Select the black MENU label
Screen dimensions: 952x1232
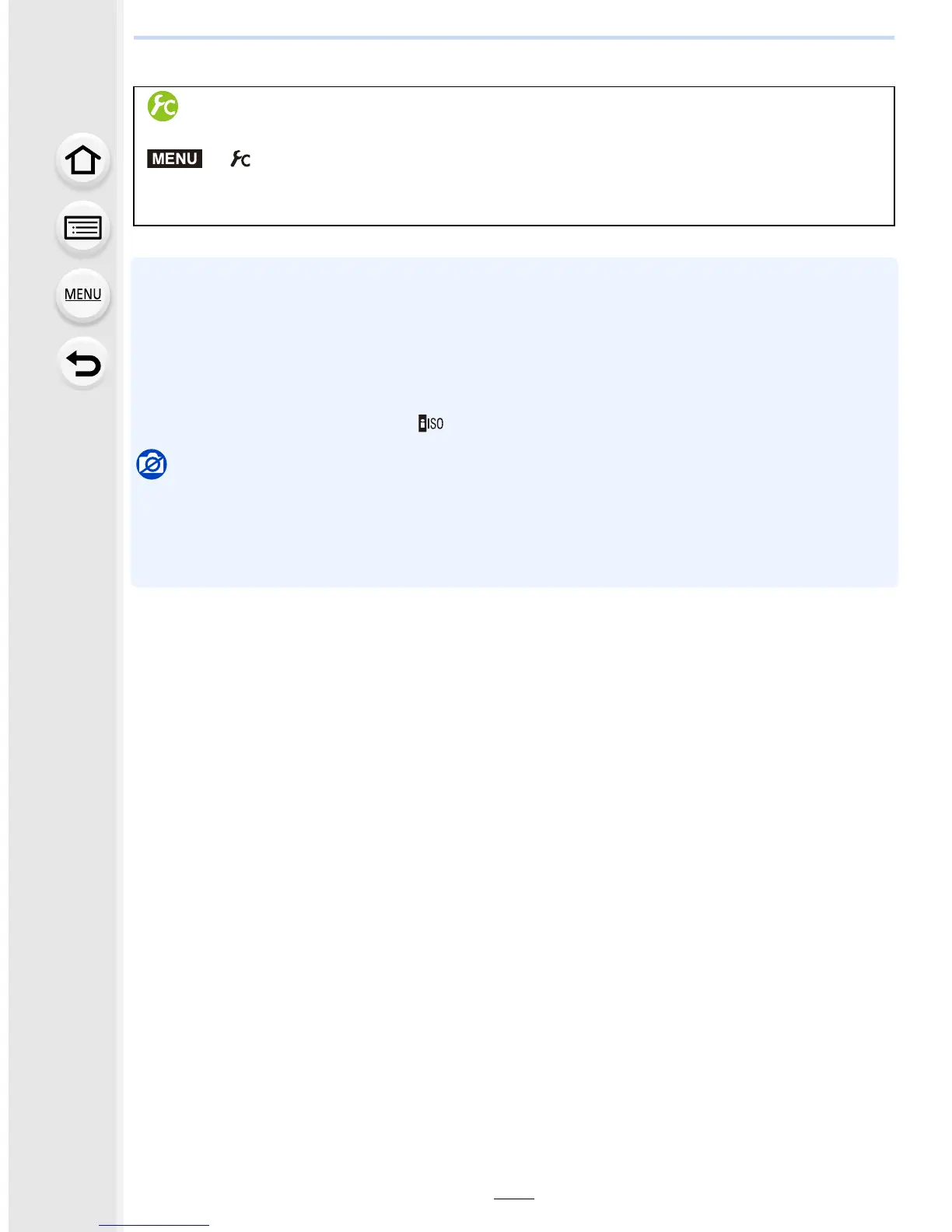(174, 159)
